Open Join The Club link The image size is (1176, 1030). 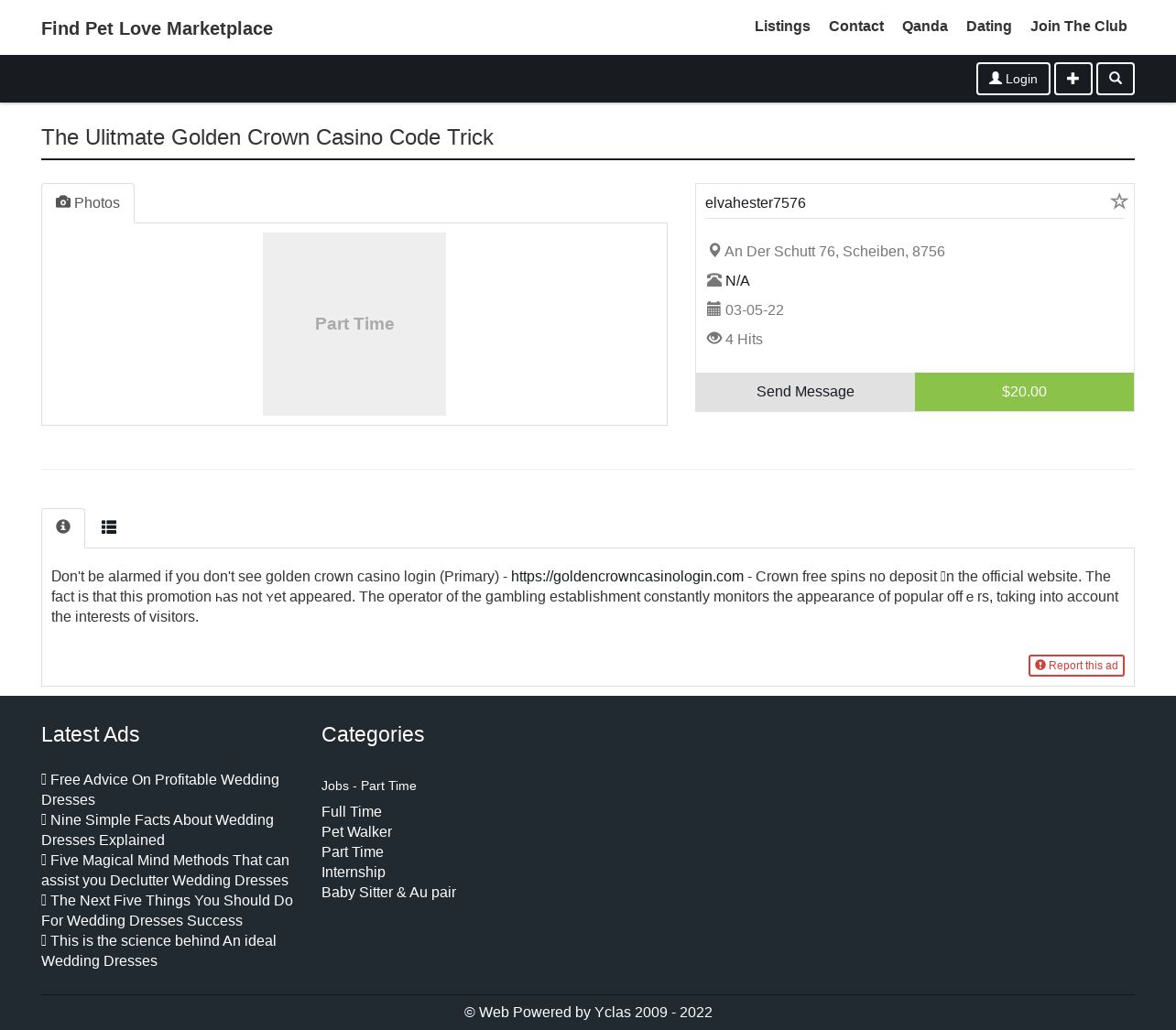[1079, 27]
